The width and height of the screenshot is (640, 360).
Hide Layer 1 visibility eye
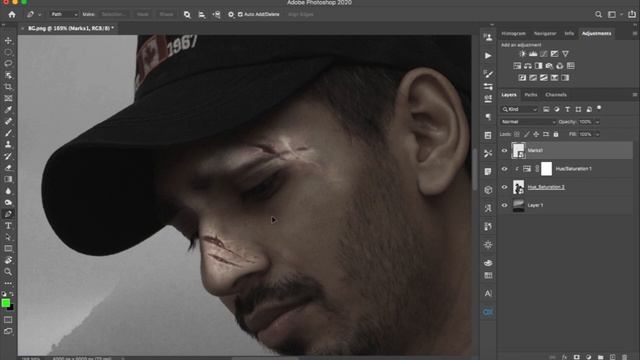coord(504,205)
